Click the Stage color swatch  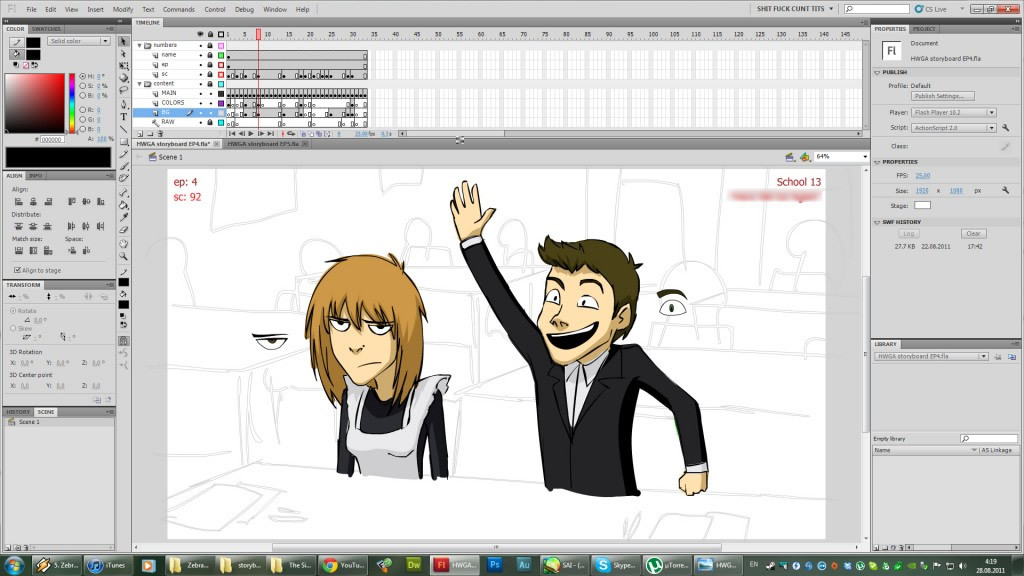(x=922, y=205)
